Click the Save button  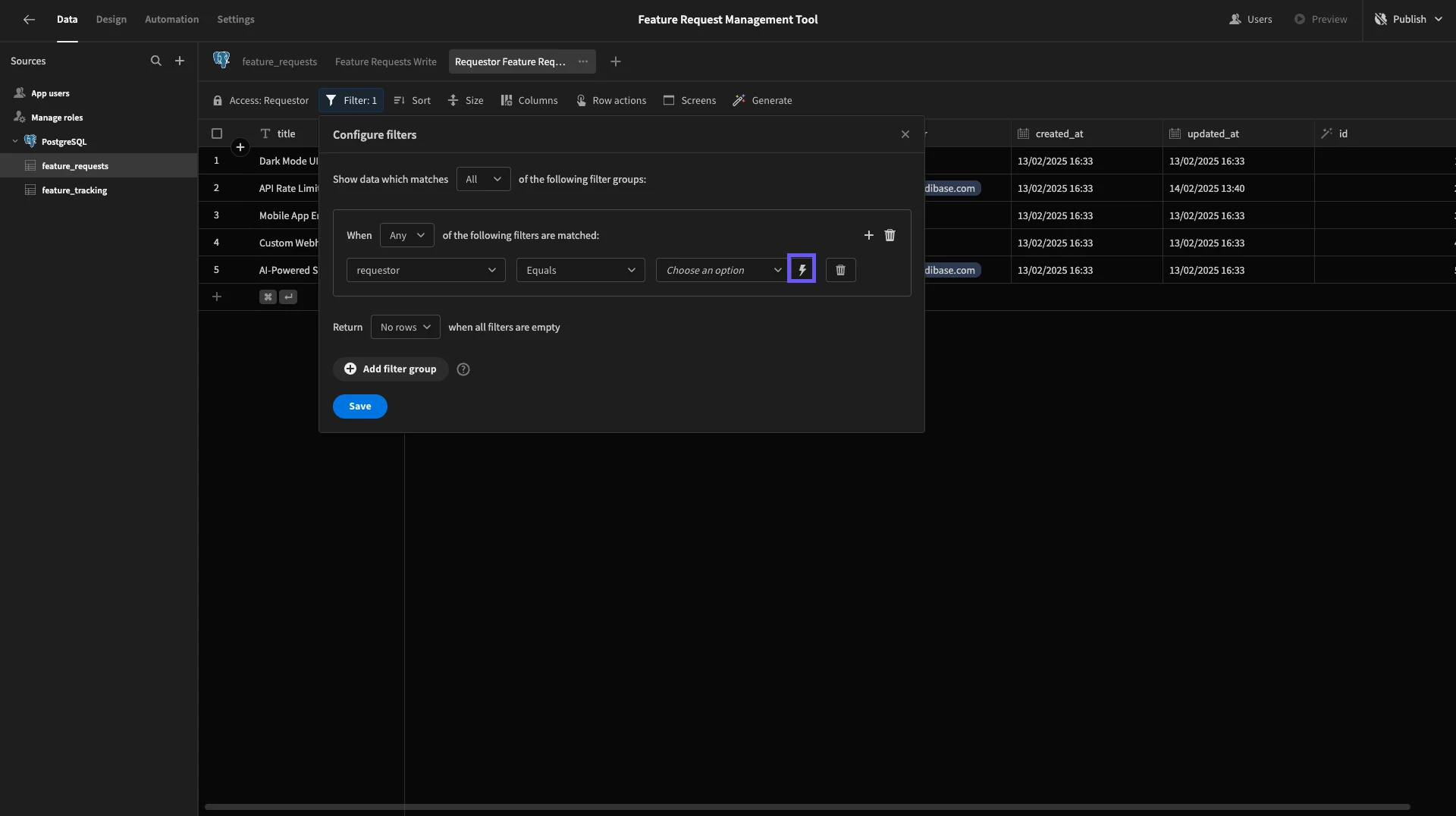coord(360,406)
